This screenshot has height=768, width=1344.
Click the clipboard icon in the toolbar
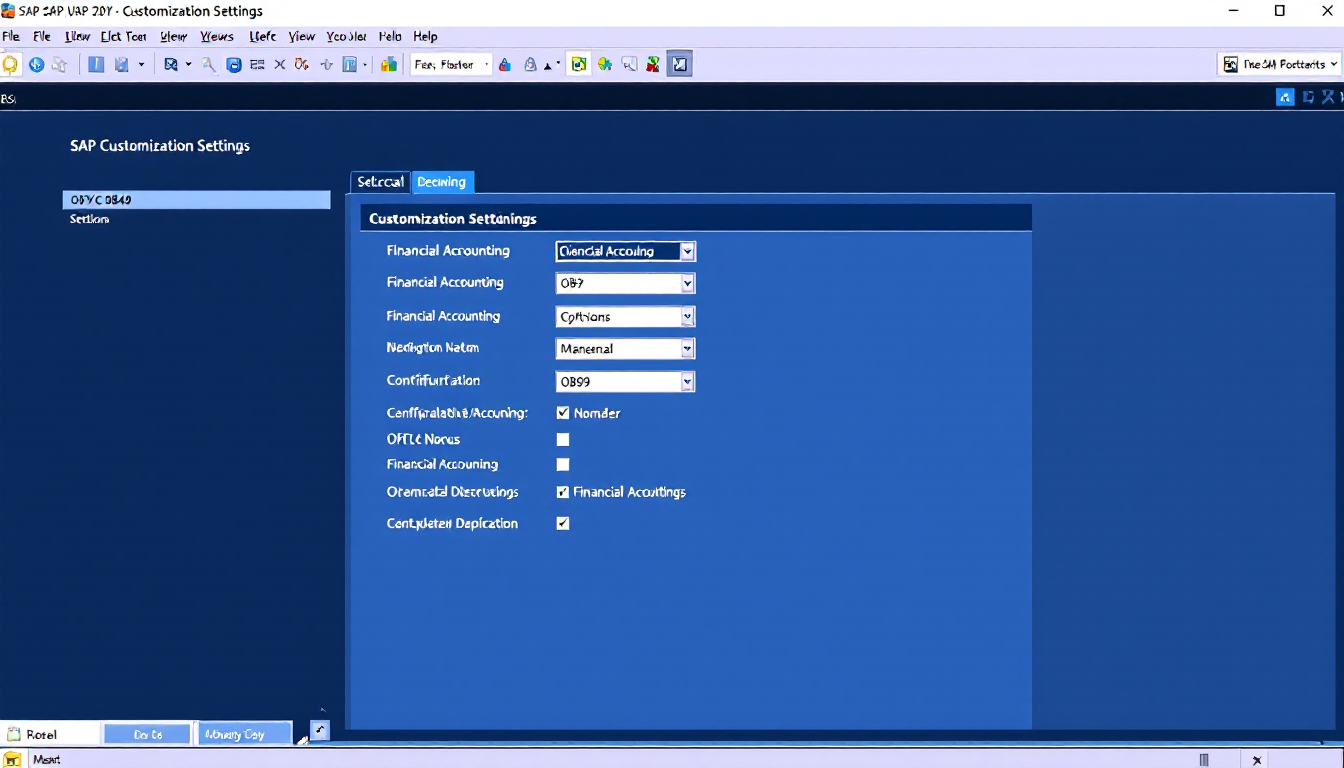tap(122, 65)
